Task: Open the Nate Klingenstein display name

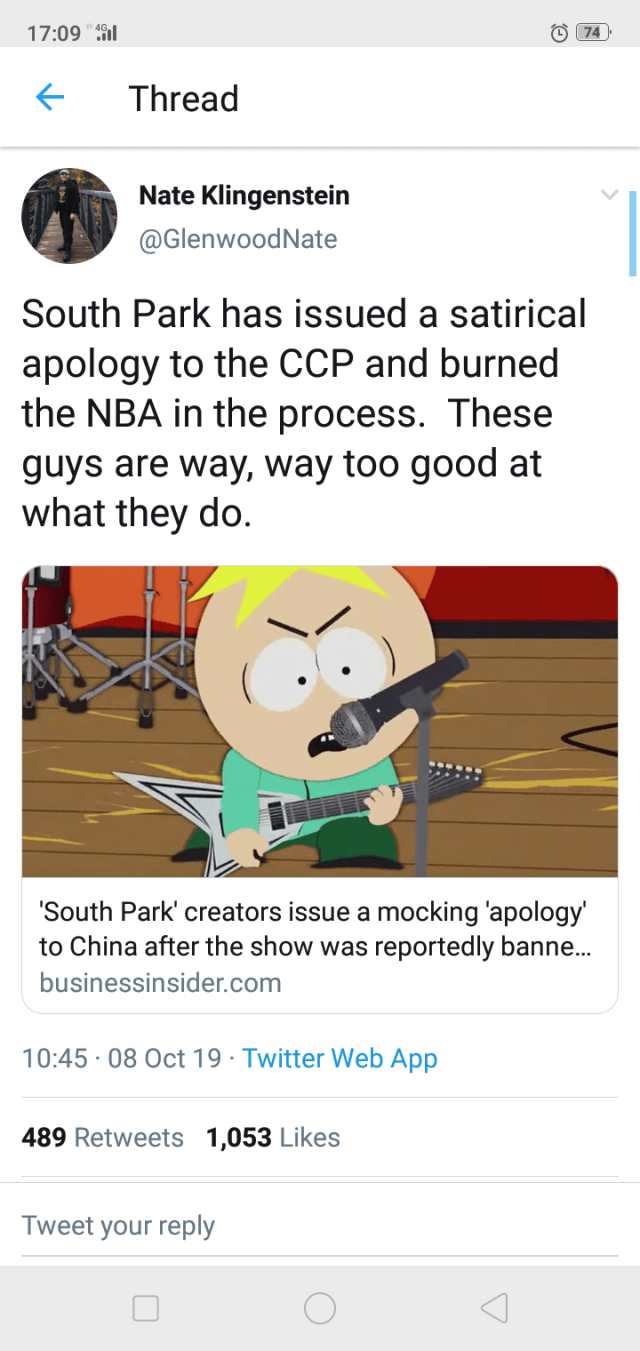Action: point(244,195)
